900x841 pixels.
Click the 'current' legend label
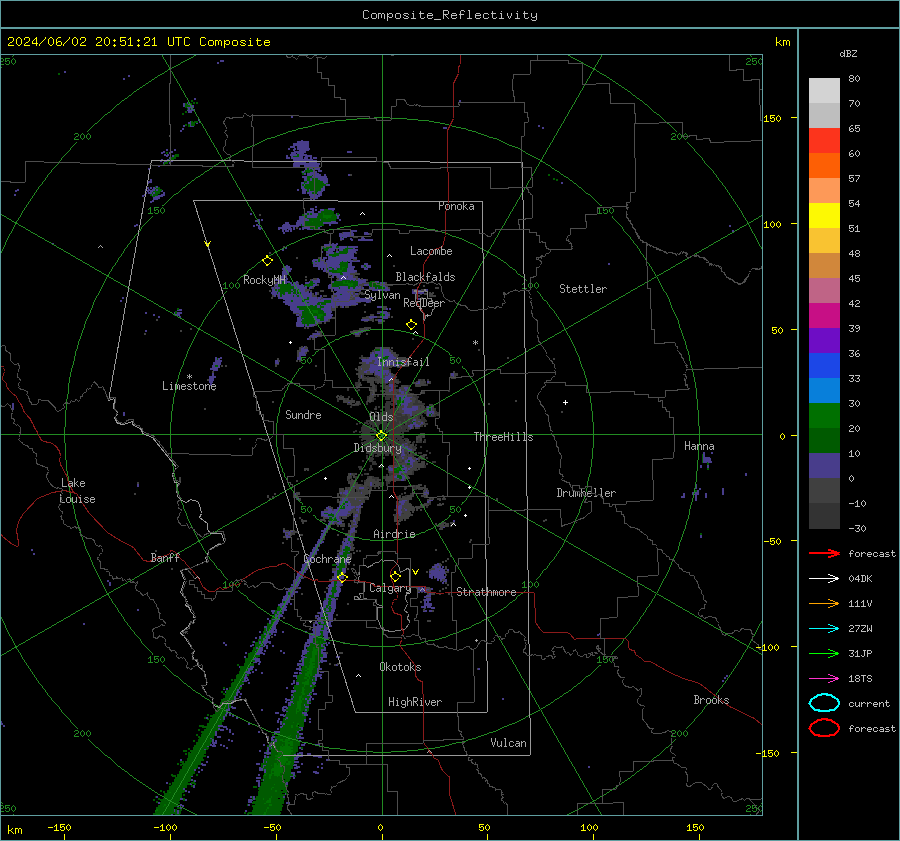[x=869, y=703]
